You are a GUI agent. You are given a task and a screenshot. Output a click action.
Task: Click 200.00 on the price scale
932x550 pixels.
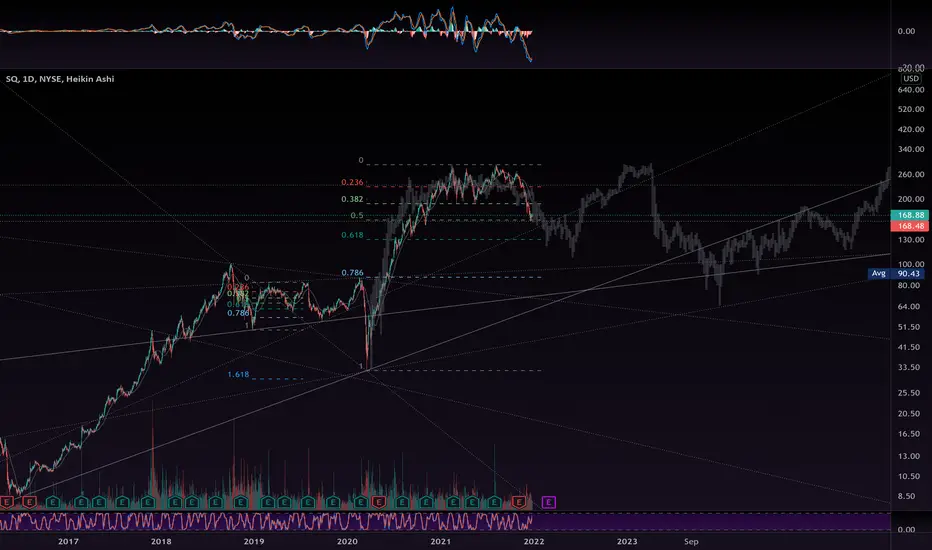click(x=911, y=199)
